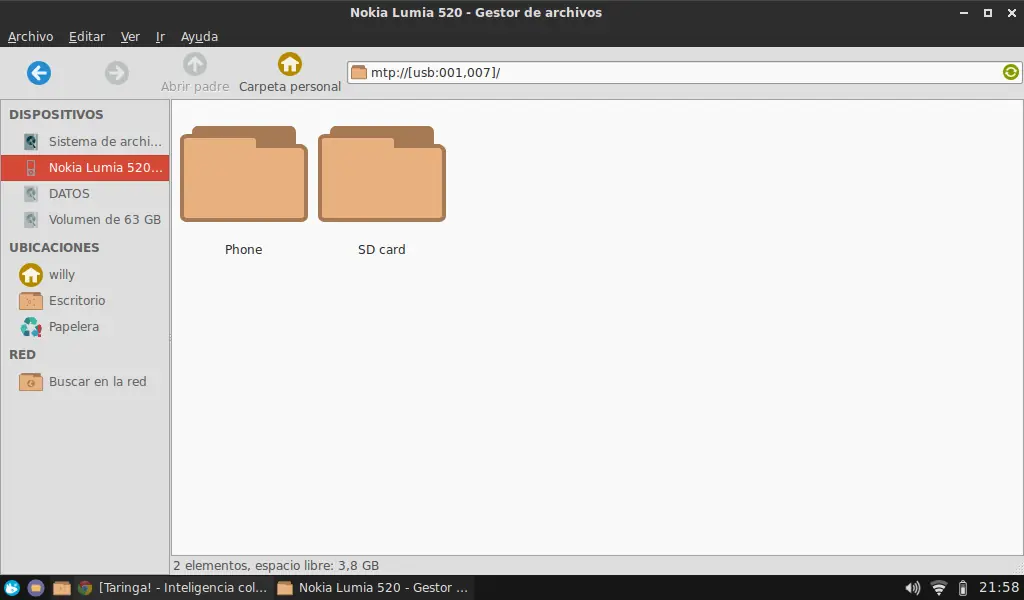Screen dimensions: 1024x600
Task: Click the Escritorio sidebar icon
Action: pyautogui.click(x=31, y=300)
